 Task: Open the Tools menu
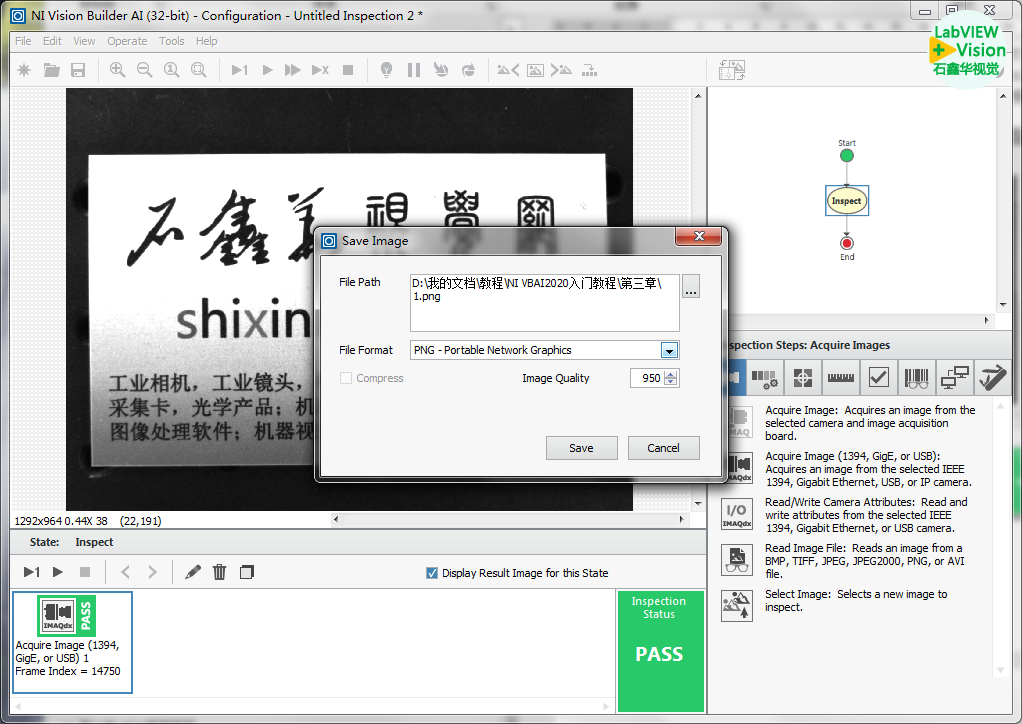click(x=172, y=41)
